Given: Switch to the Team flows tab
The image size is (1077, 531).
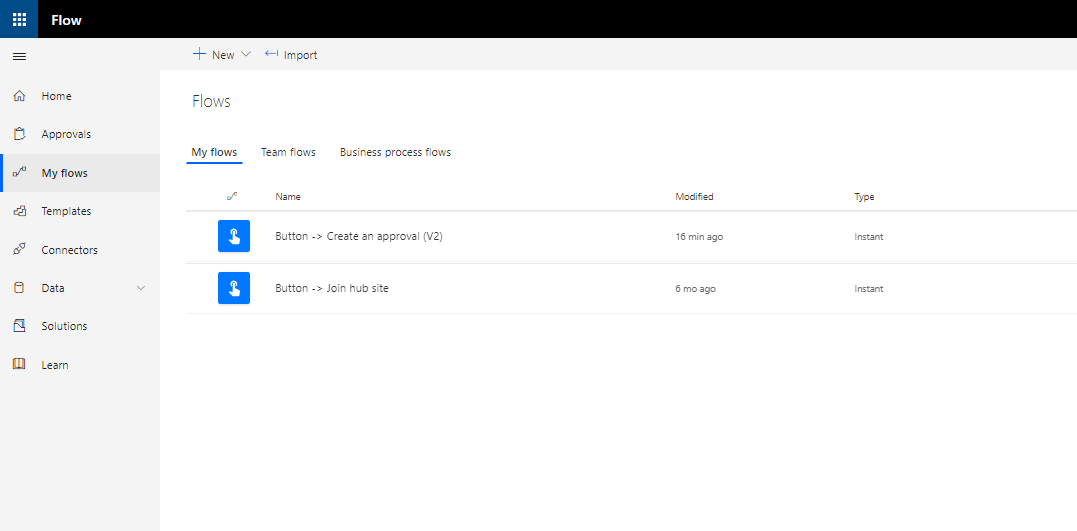Looking at the screenshot, I should [288, 152].
